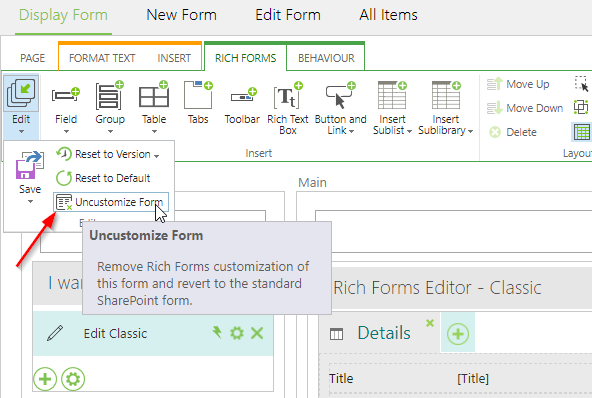Click the overlapping squares Layout icon
592x398 pixels.
click(x=581, y=107)
